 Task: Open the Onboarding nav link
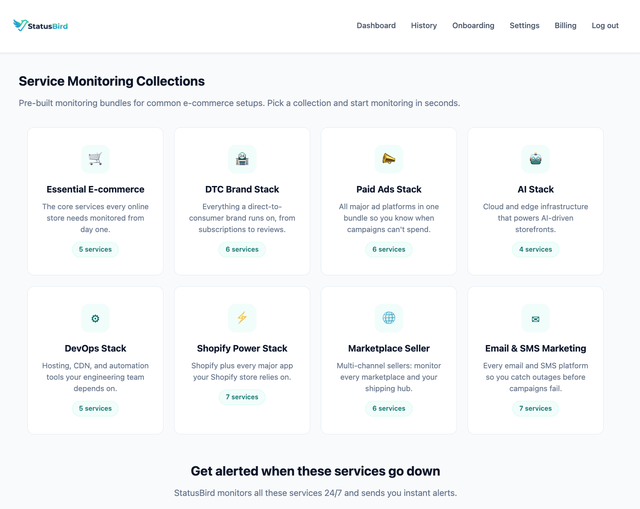point(473,25)
